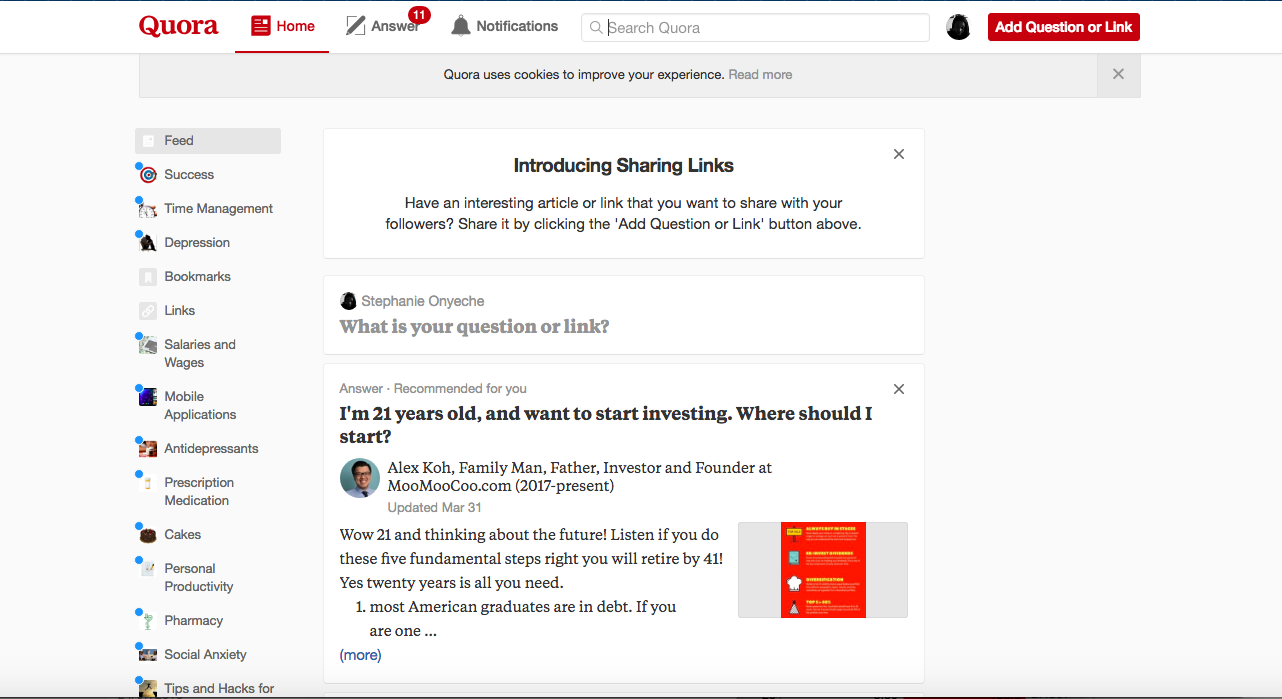Click the small avatar beside Stephanie Onyeche
1282x699 pixels.
pos(348,301)
